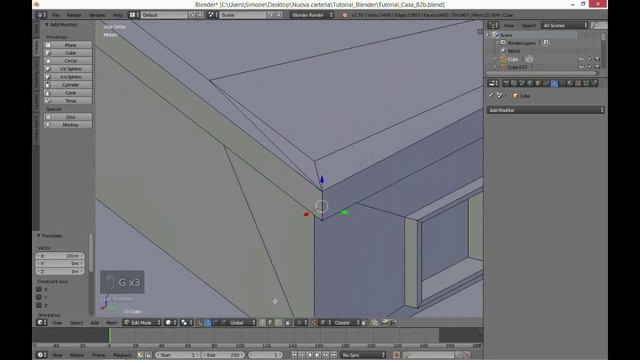The width and height of the screenshot is (640, 360).
Task: Add a Monkey mesh
Action: coord(68,124)
